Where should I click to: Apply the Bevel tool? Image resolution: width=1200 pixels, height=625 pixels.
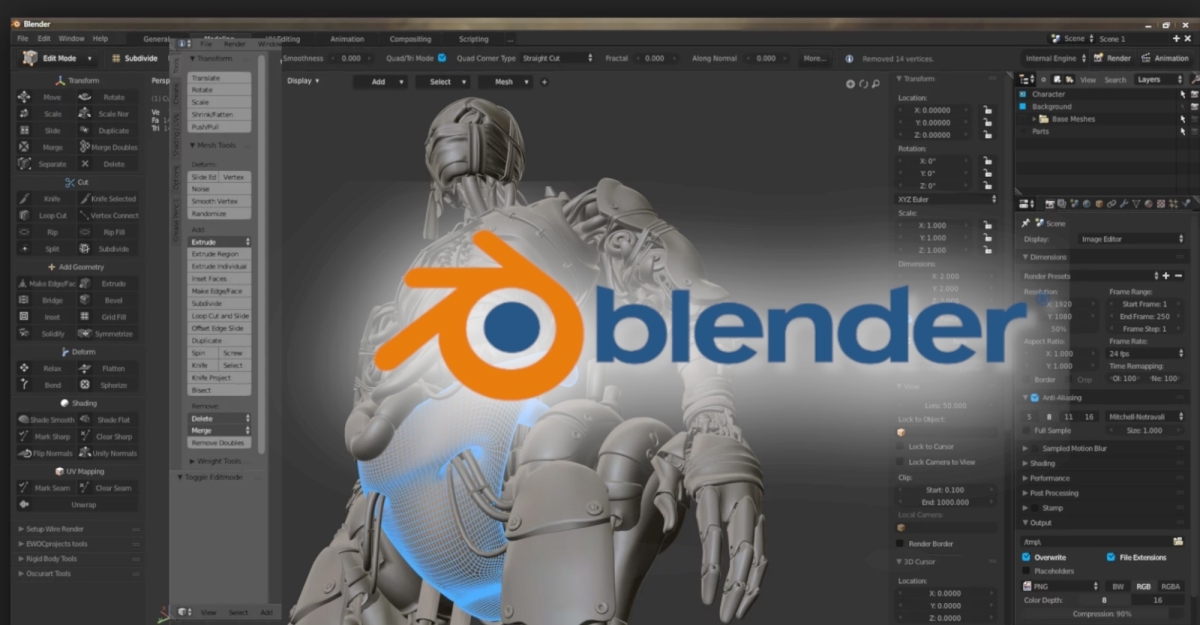[108, 300]
